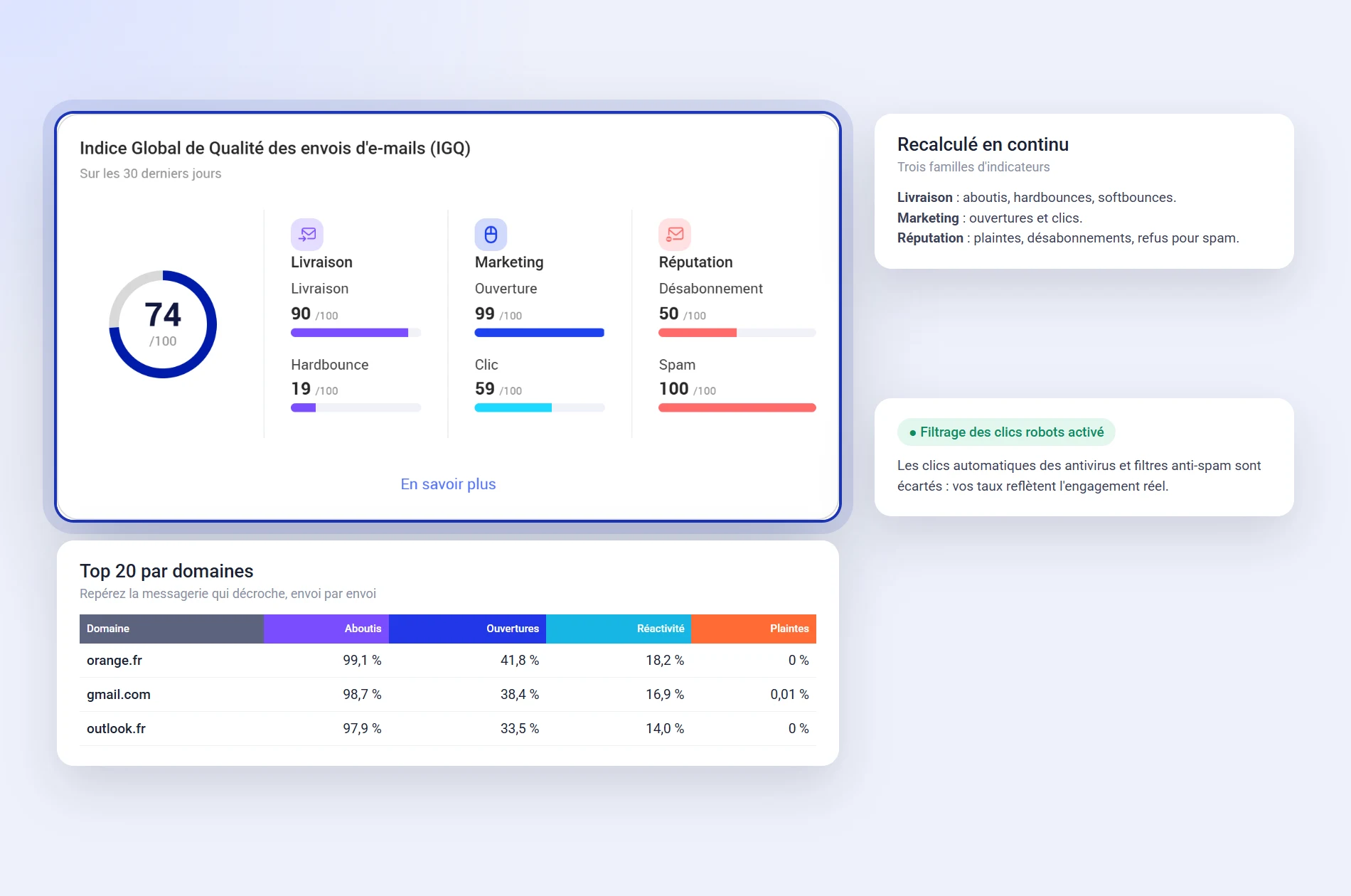Click the Filtrage des clics robots activé badge
The image size is (1351, 896).
tap(1006, 432)
